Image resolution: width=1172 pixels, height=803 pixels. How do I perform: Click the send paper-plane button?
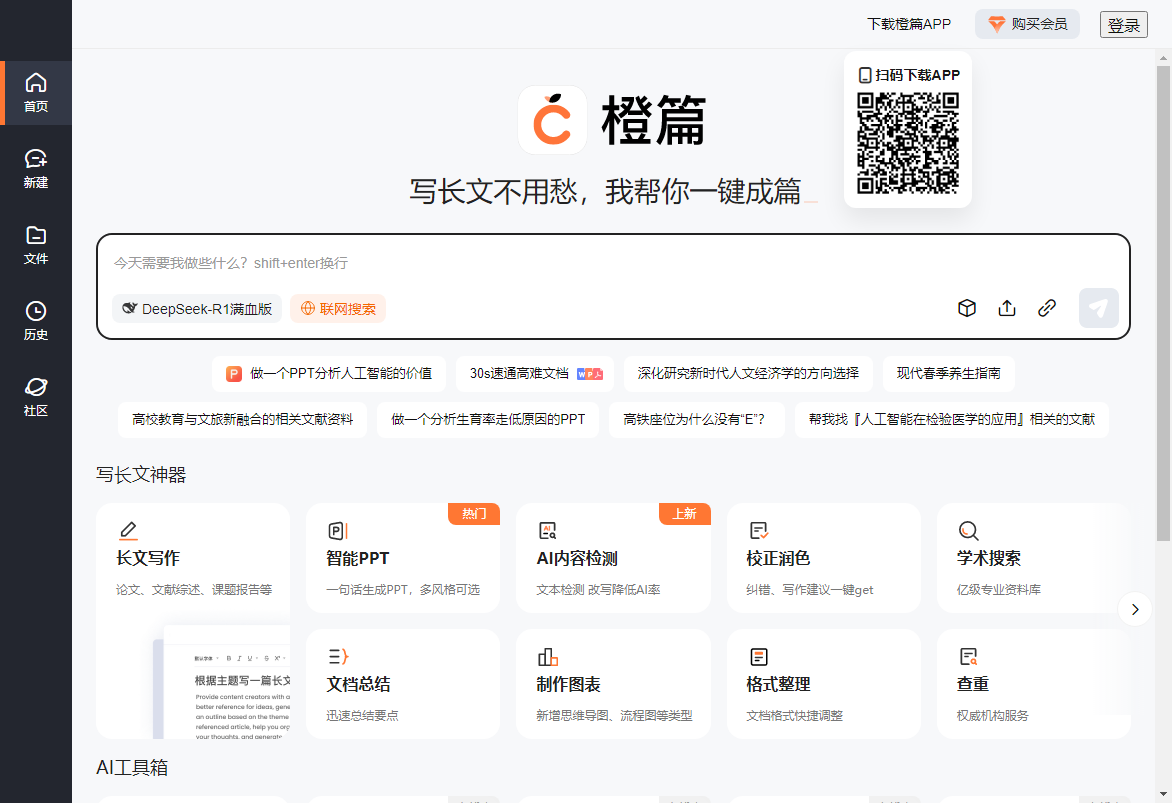1098,308
